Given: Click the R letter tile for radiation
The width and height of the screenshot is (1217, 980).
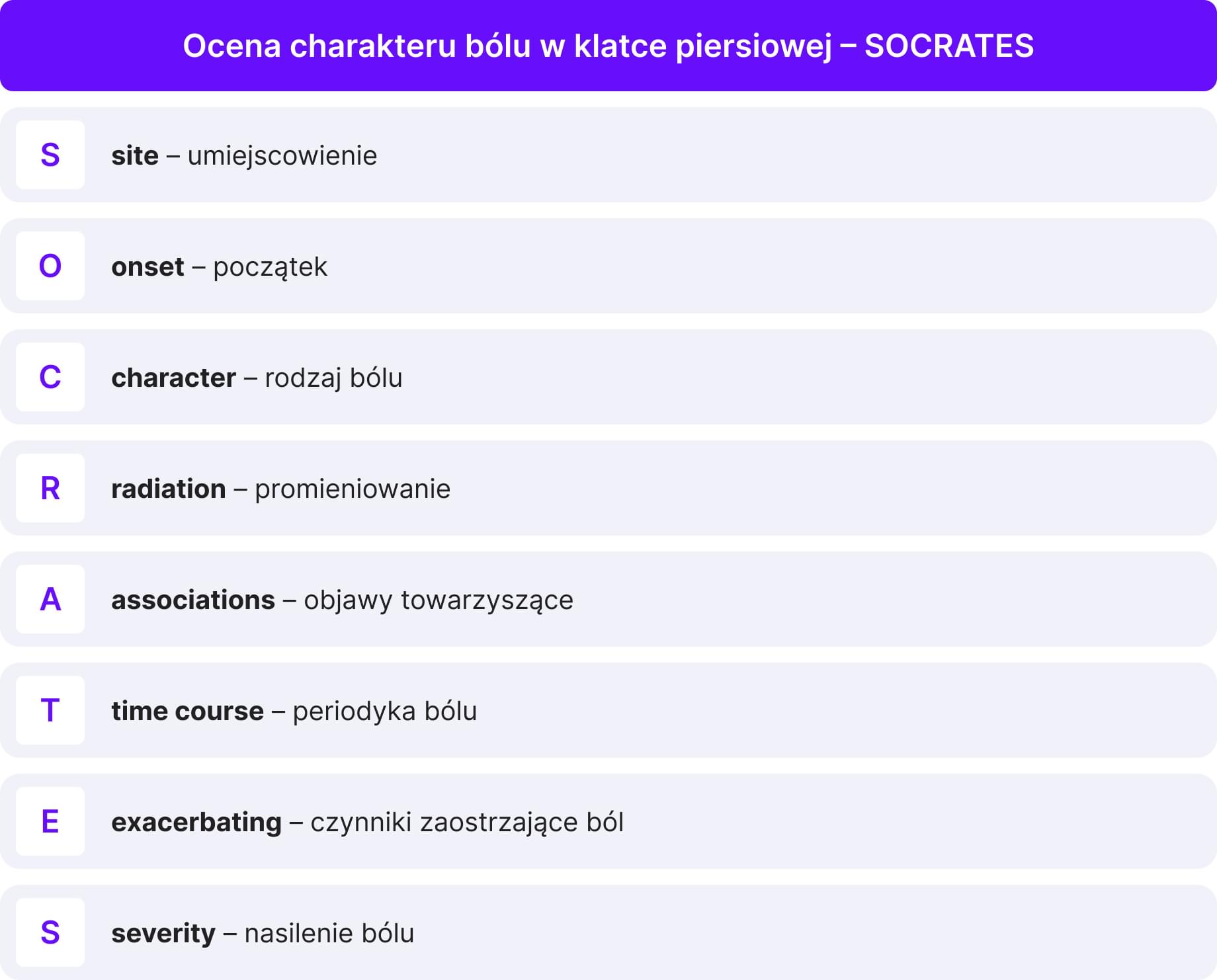Looking at the screenshot, I should (x=50, y=488).
